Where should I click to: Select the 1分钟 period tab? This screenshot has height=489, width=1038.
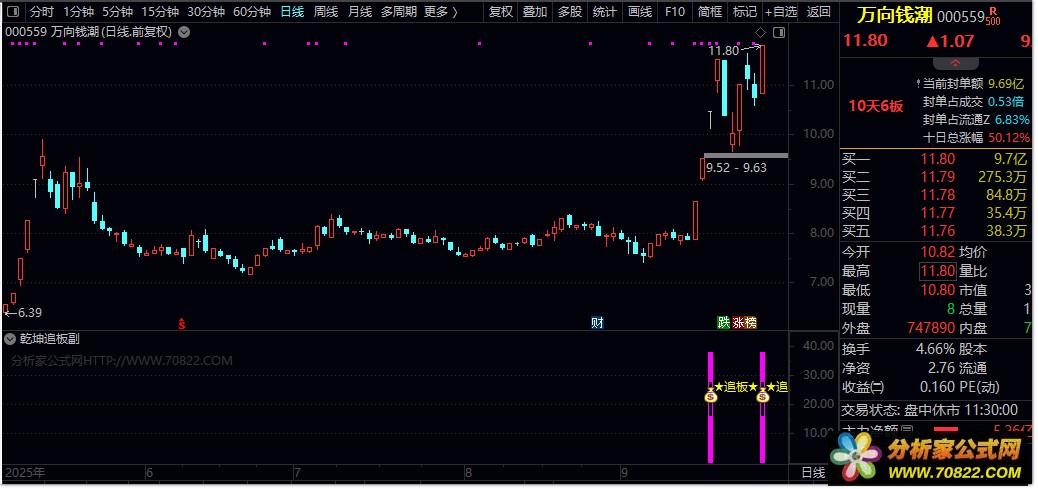pyautogui.click(x=78, y=12)
